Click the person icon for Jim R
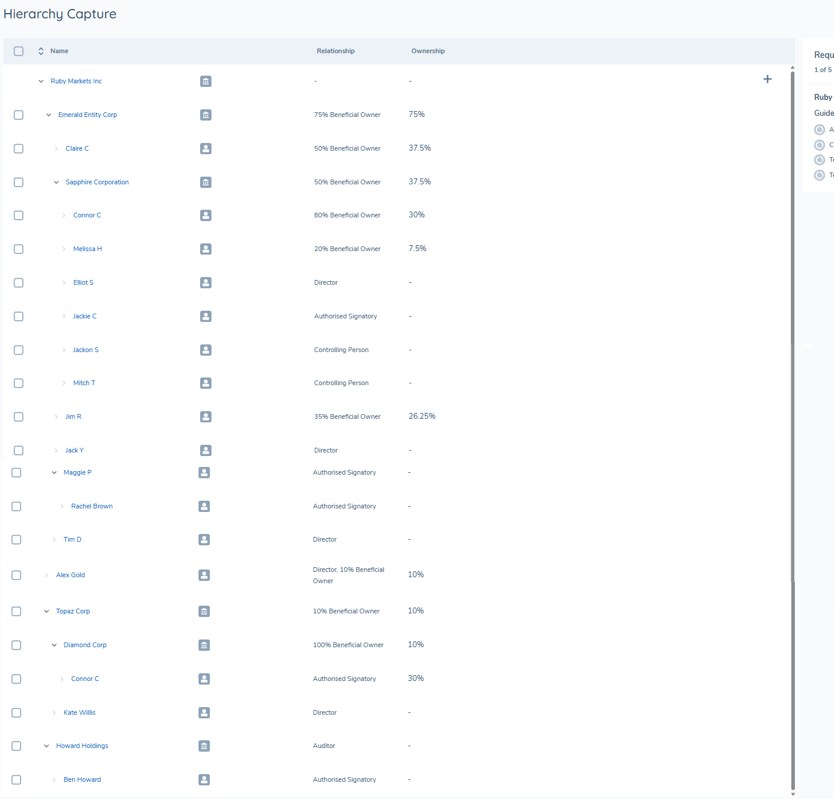This screenshot has width=835, height=799. [206, 417]
